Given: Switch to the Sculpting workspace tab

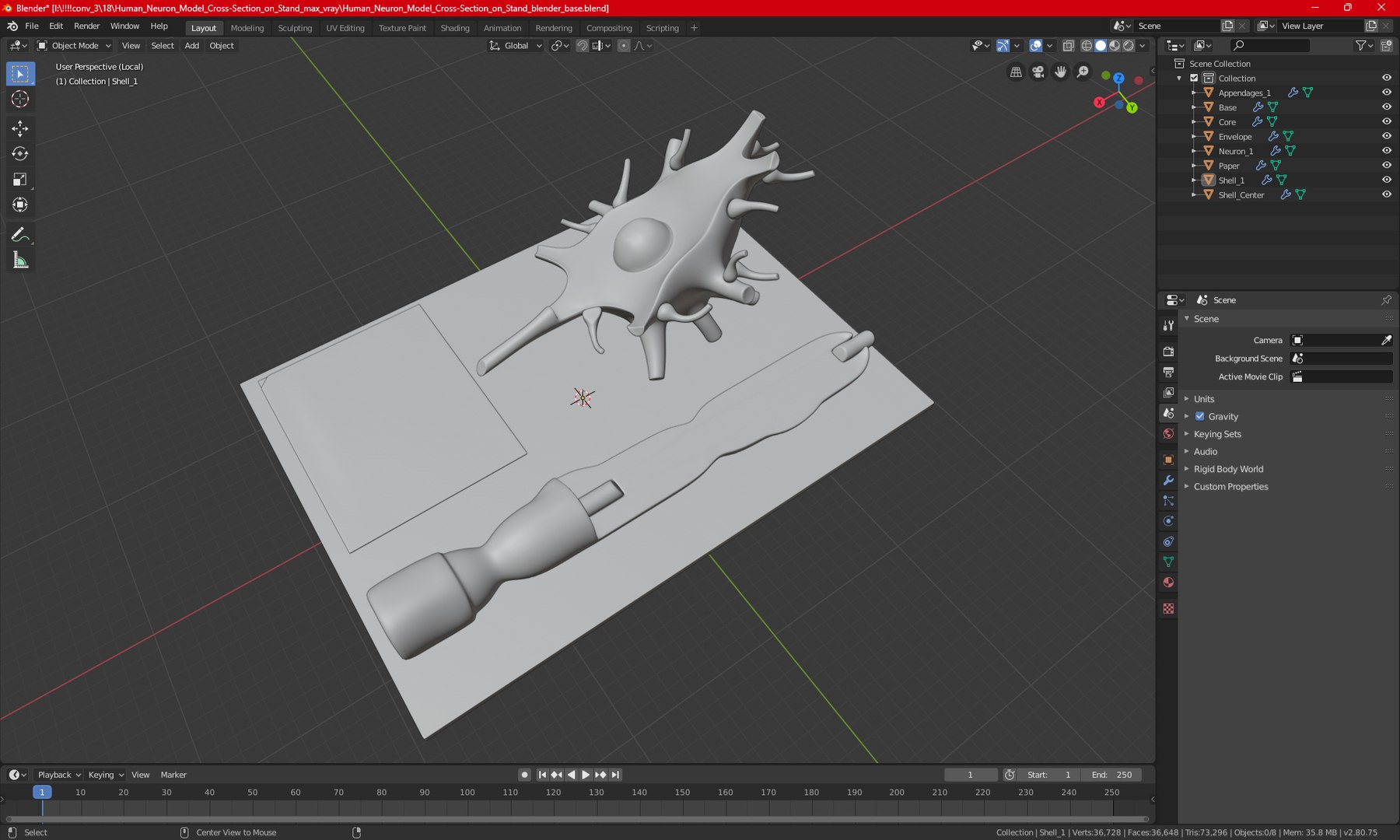Looking at the screenshot, I should [295, 28].
